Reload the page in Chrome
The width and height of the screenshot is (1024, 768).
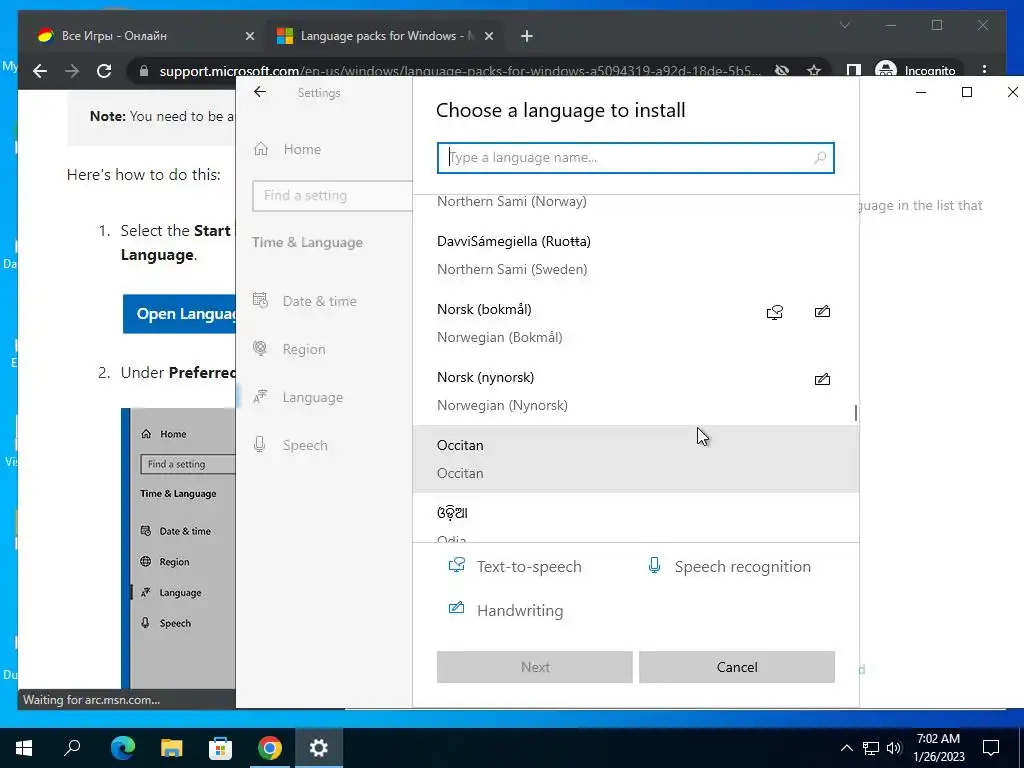pos(104,71)
